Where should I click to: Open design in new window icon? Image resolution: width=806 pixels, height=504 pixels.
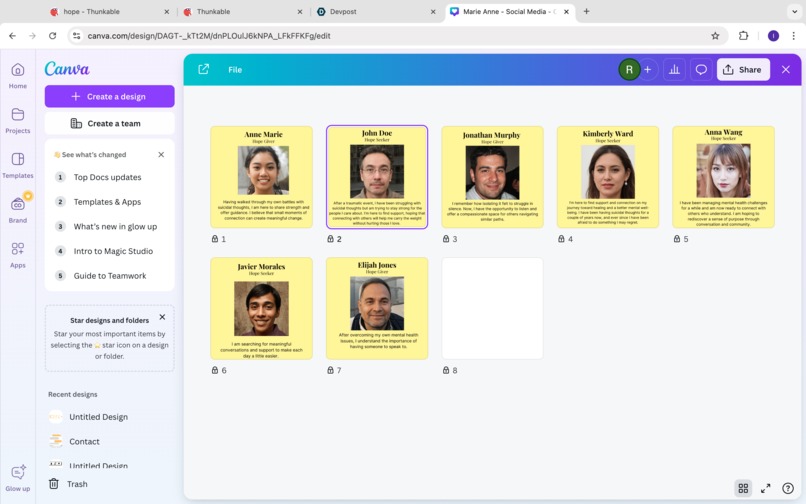coord(204,69)
